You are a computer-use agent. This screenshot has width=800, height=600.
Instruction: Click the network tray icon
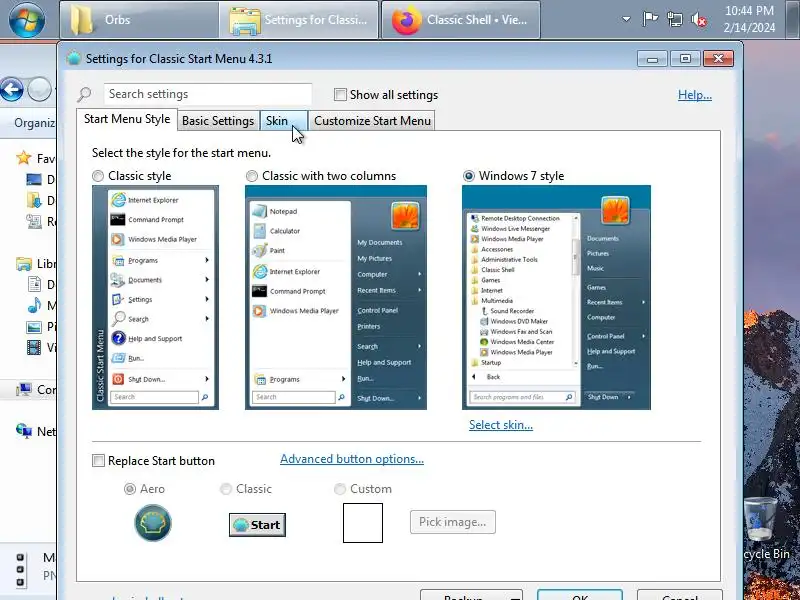674,20
